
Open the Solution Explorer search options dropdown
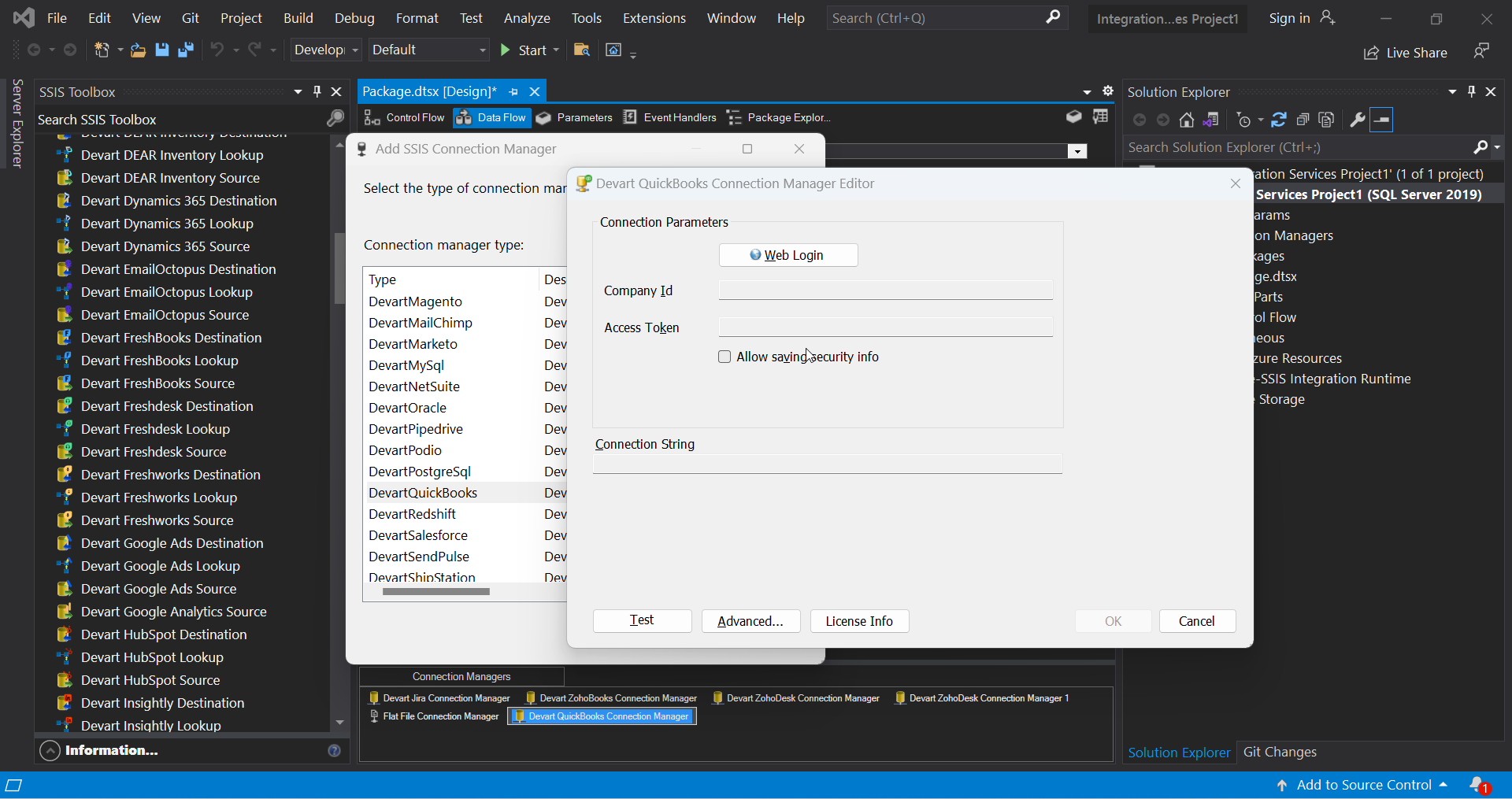(x=1497, y=147)
